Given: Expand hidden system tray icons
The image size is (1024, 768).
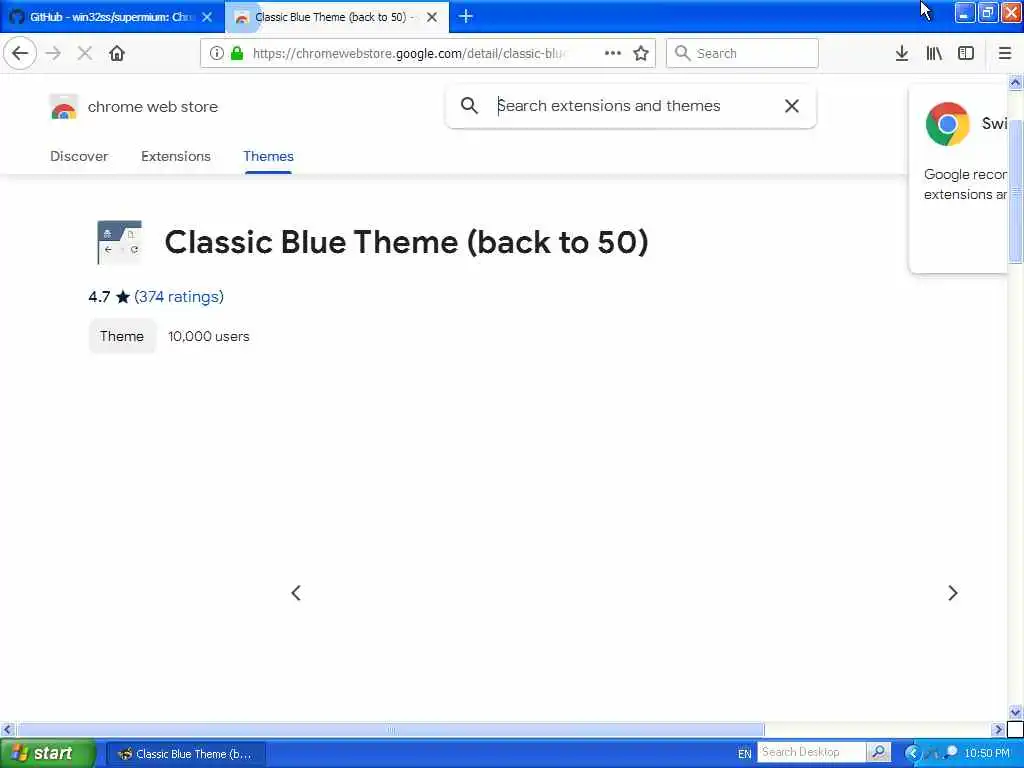Looking at the screenshot, I should click(x=912, y=753).
